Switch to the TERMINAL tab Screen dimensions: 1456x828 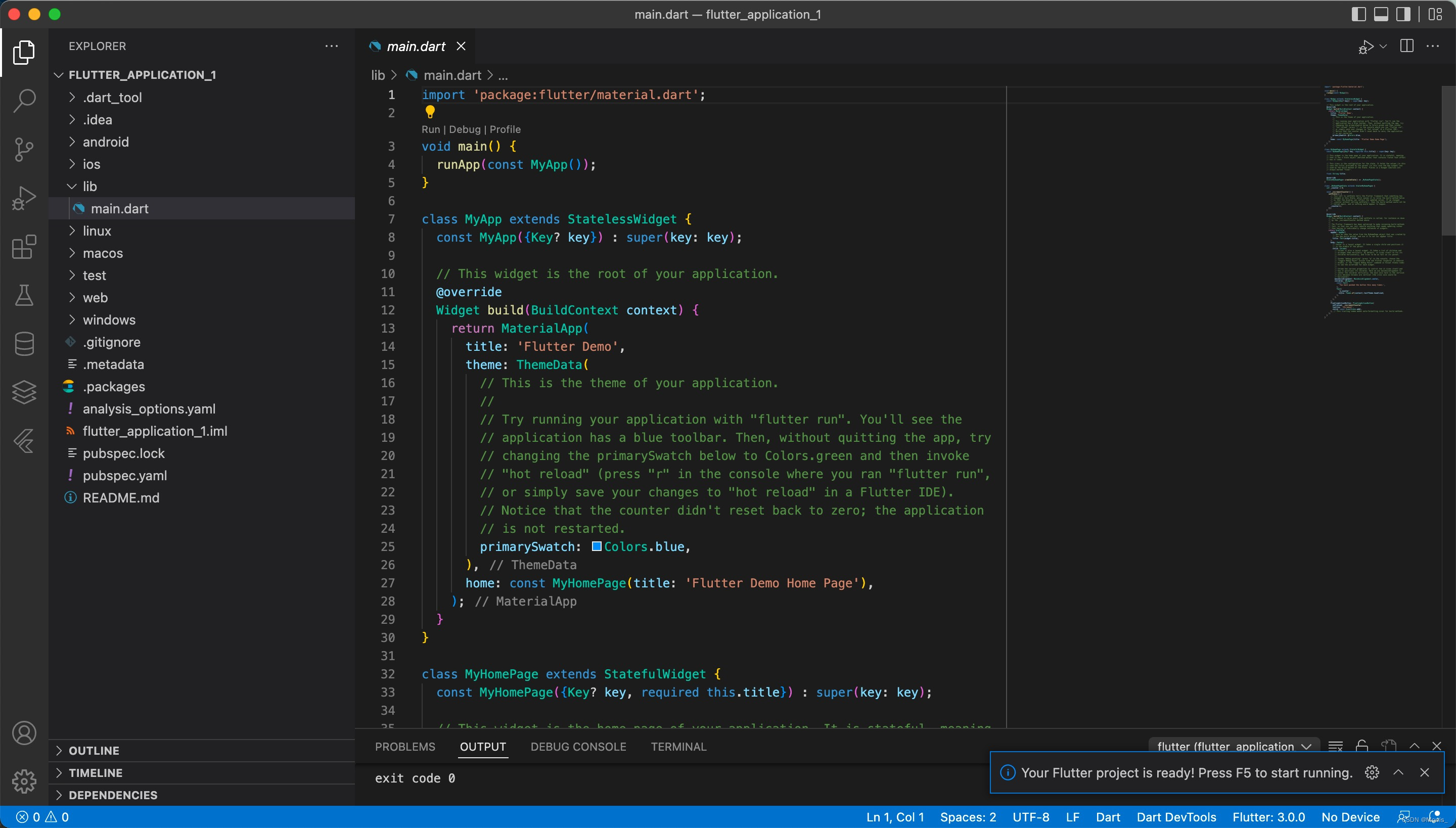pos(678,747)
